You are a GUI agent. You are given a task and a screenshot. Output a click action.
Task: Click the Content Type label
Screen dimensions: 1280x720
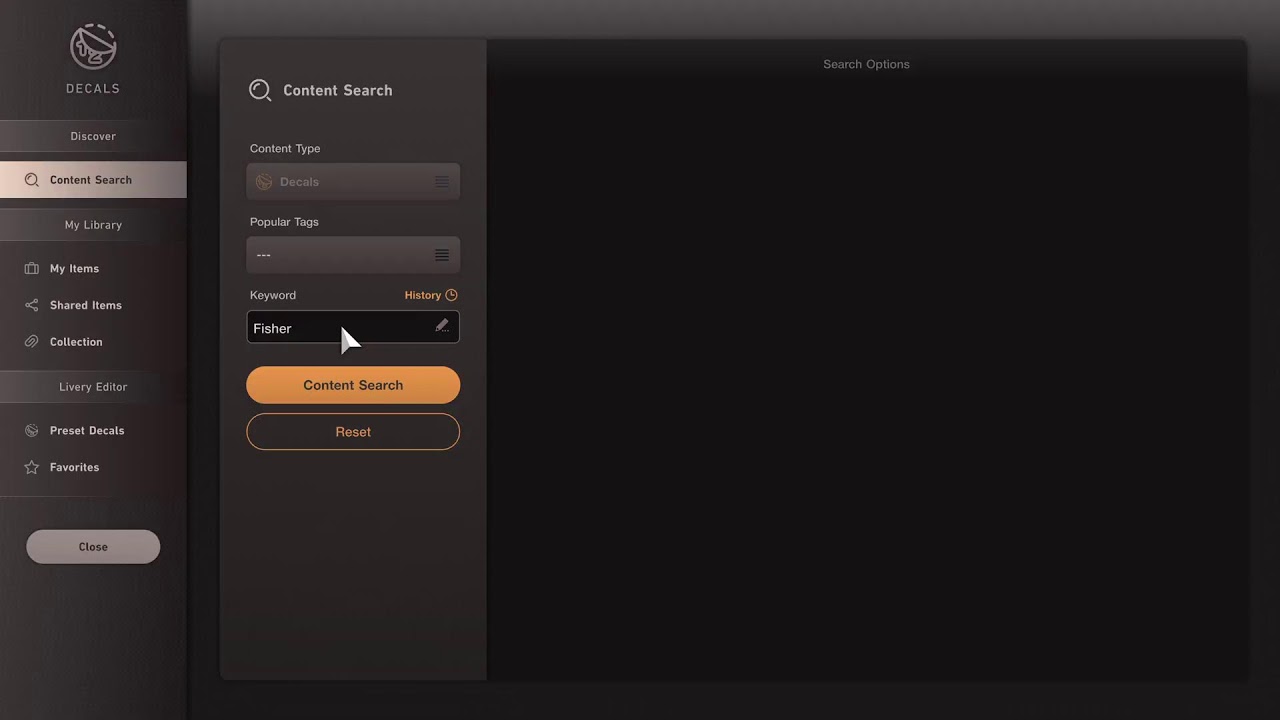coord(285,148)
